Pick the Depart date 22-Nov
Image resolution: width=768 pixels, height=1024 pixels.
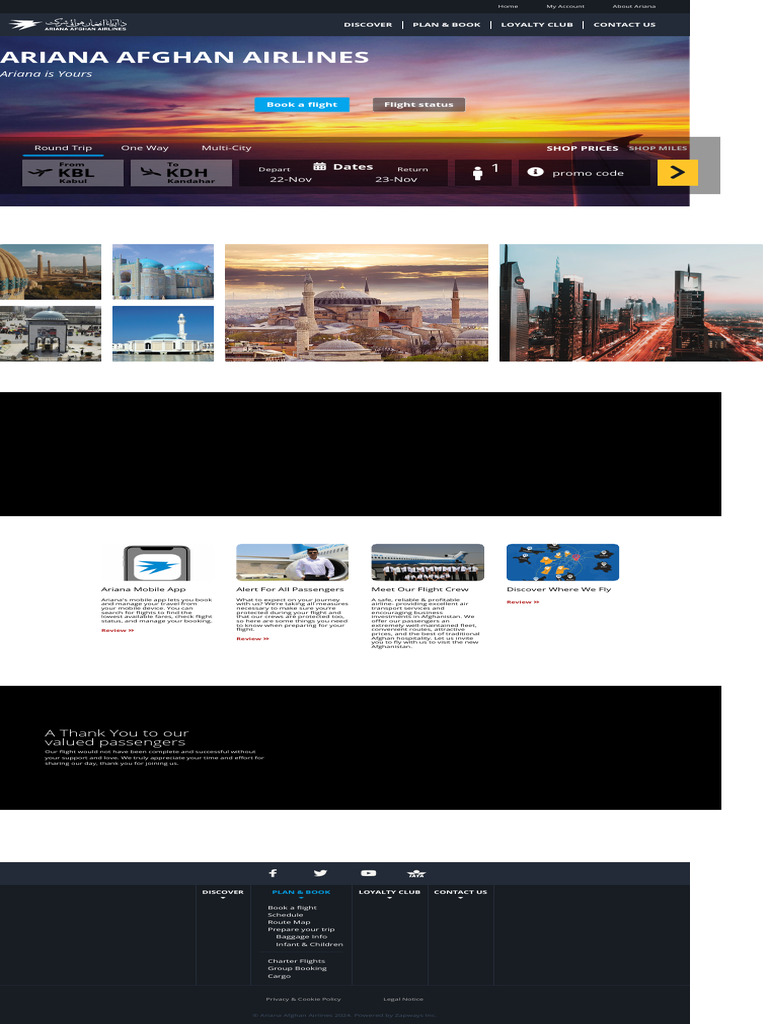pyautogui.click(x=291, y=179)
